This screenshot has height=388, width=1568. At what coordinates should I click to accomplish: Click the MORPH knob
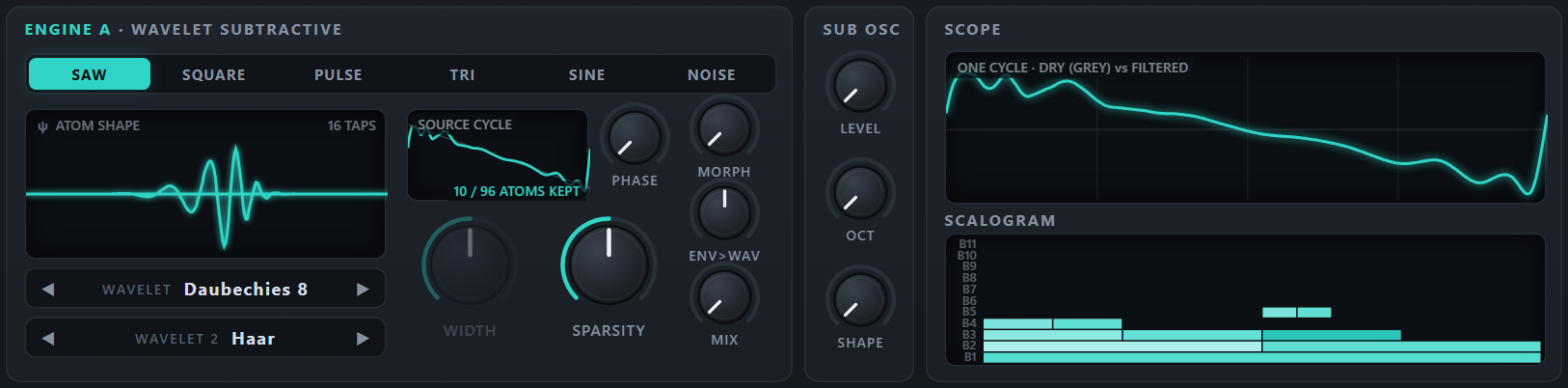click(x=724, y=128)
